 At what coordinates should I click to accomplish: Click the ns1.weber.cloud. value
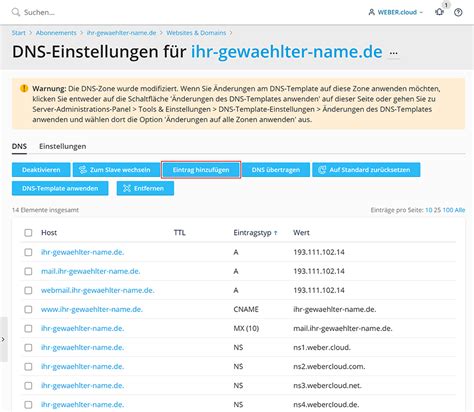322,347
